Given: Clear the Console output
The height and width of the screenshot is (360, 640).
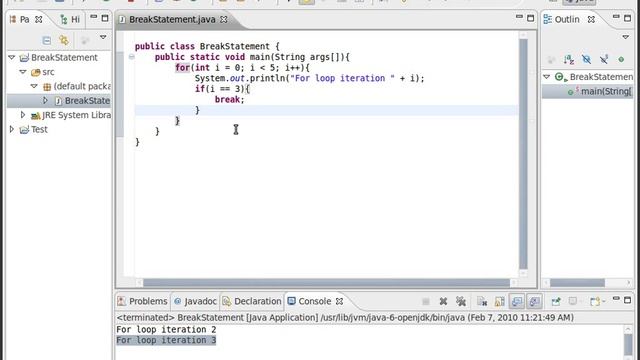Looking at the screenshot, I should pyautogui.click(x=482, y=302).
